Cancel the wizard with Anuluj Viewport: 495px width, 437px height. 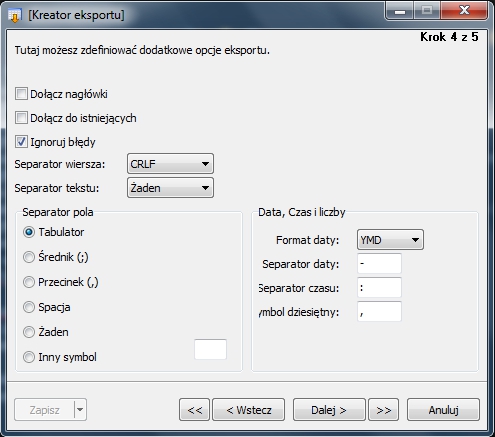[x=443, y=409]
